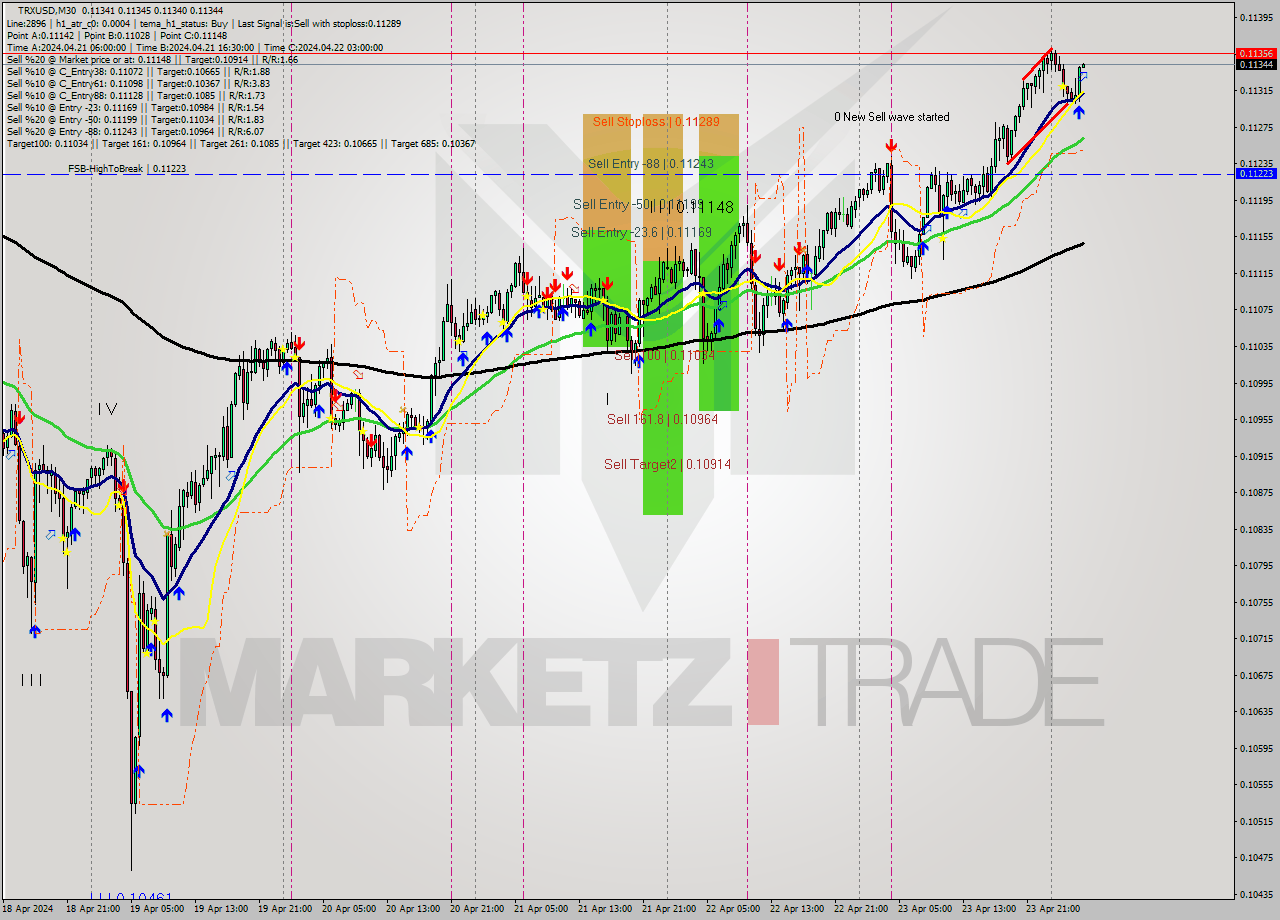Select the 'Sell 100 | 0.11034' label
This screenshot has height=920, width=1280.
(664, 355)
